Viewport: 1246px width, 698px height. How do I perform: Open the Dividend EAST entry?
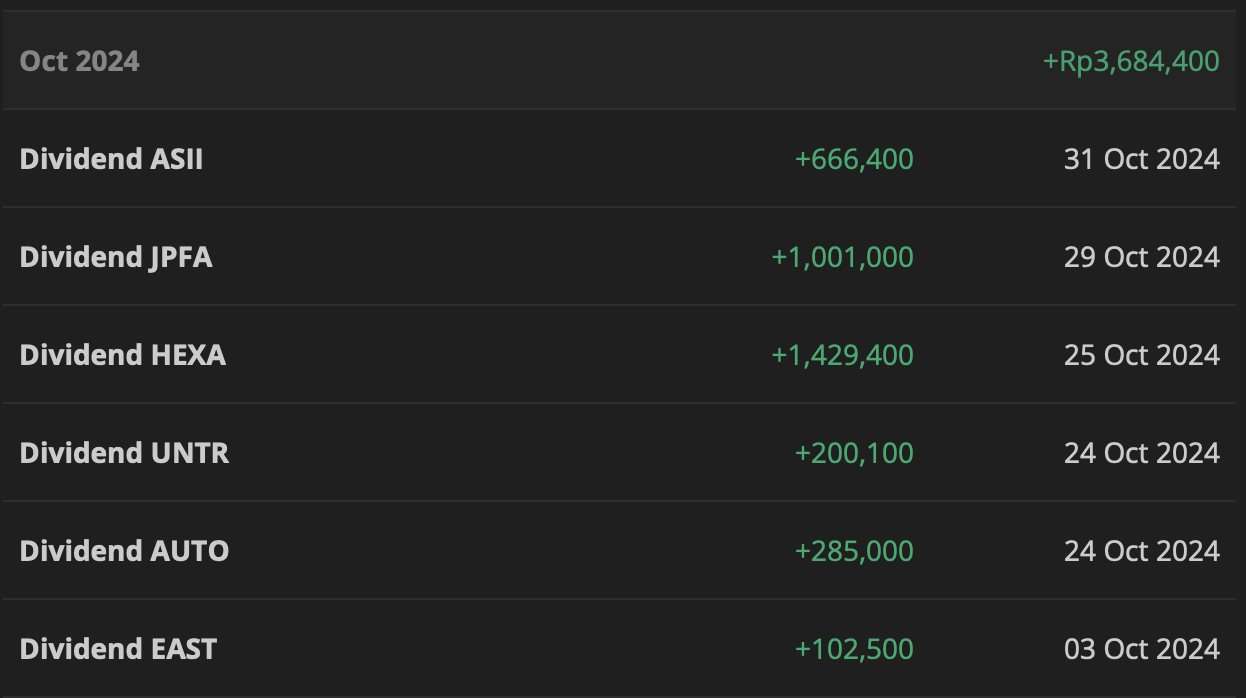118,649
